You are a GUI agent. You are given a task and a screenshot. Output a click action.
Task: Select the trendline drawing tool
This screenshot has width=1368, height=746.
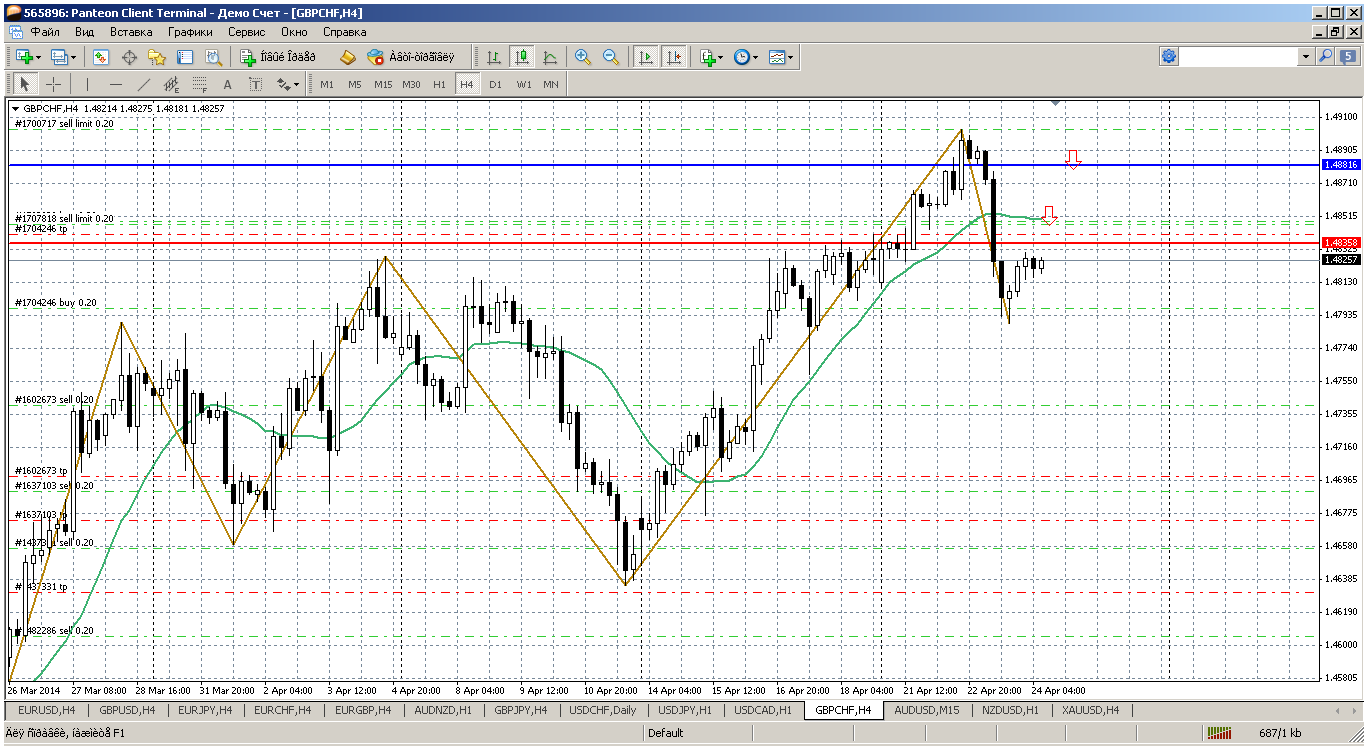point(143,85)
